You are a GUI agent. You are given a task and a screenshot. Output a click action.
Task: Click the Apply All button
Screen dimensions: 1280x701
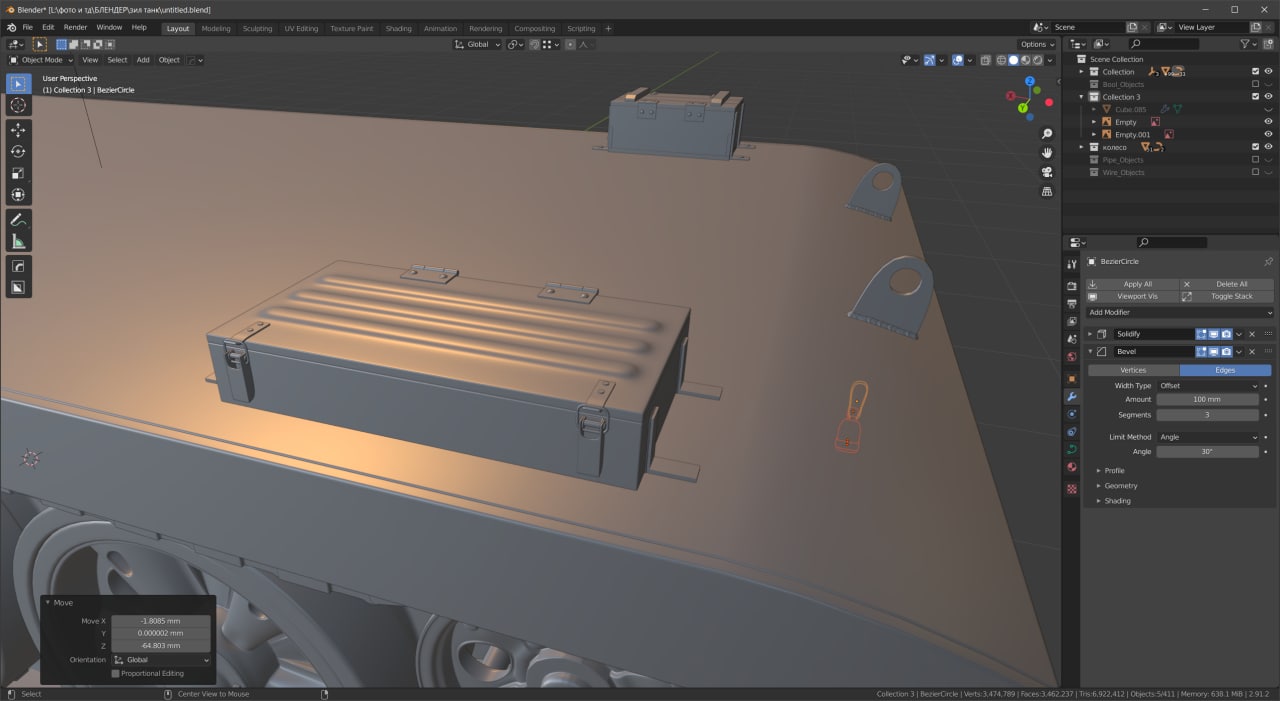coord(1131,284)
